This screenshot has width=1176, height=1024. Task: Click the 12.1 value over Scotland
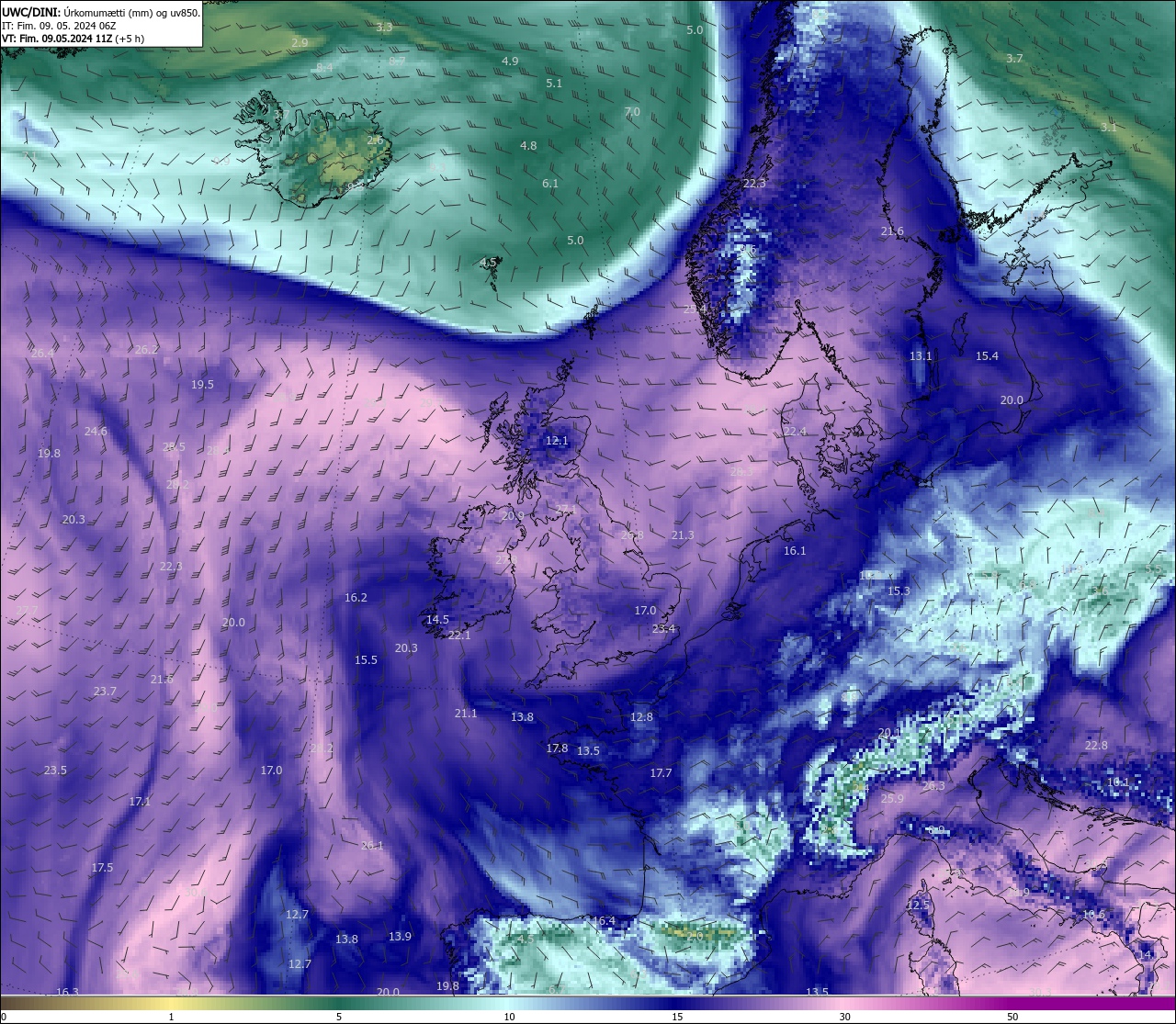[557, 441]
